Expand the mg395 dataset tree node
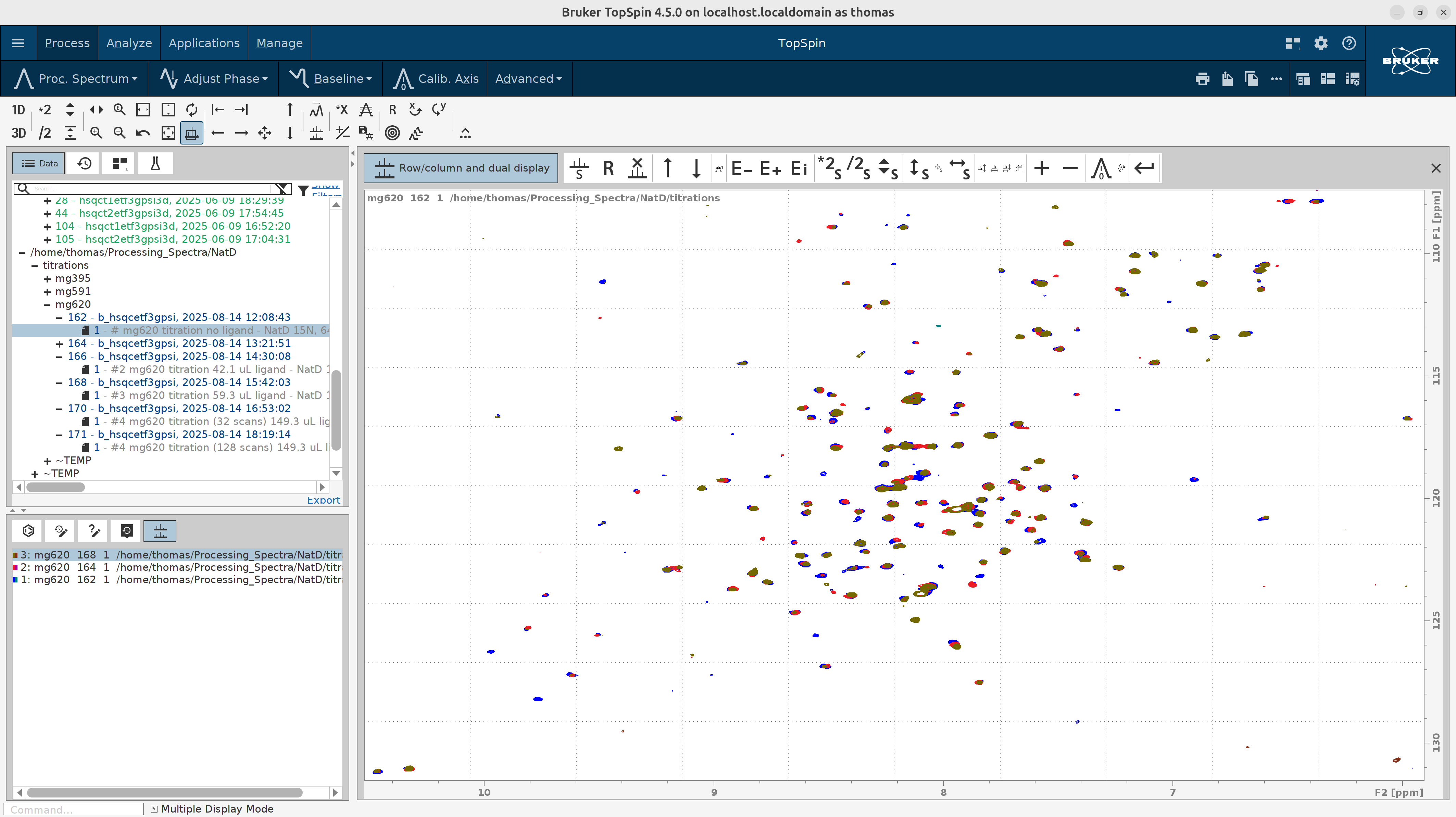The width and height of the screenshot is (1456, 817). point(47,278)
